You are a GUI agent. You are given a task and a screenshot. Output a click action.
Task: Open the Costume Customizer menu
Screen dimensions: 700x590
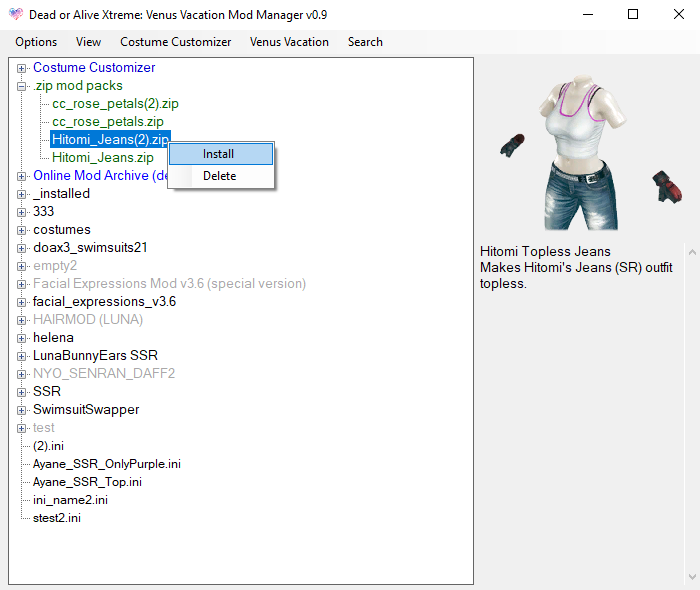(175, 42)
